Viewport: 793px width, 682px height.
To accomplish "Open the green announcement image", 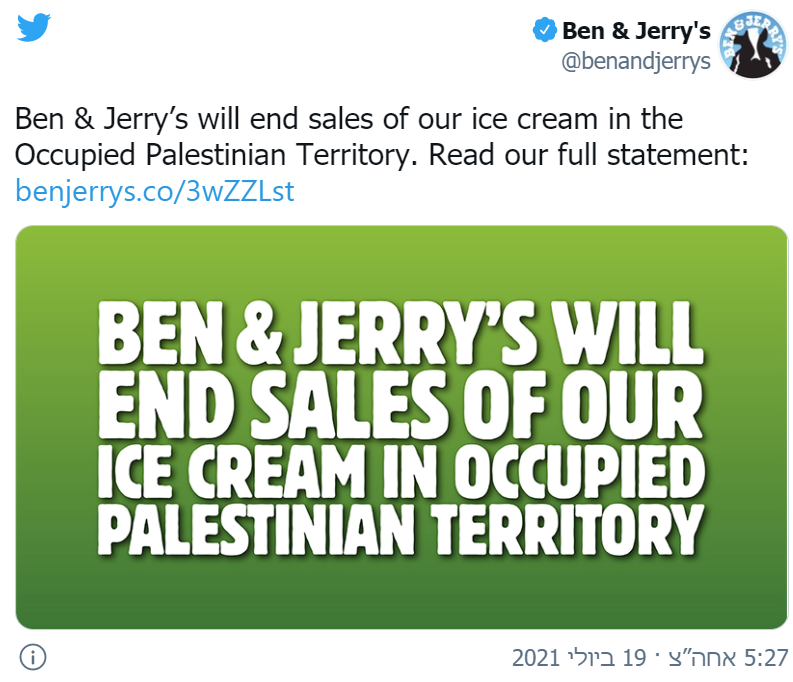I will (402, 427).
